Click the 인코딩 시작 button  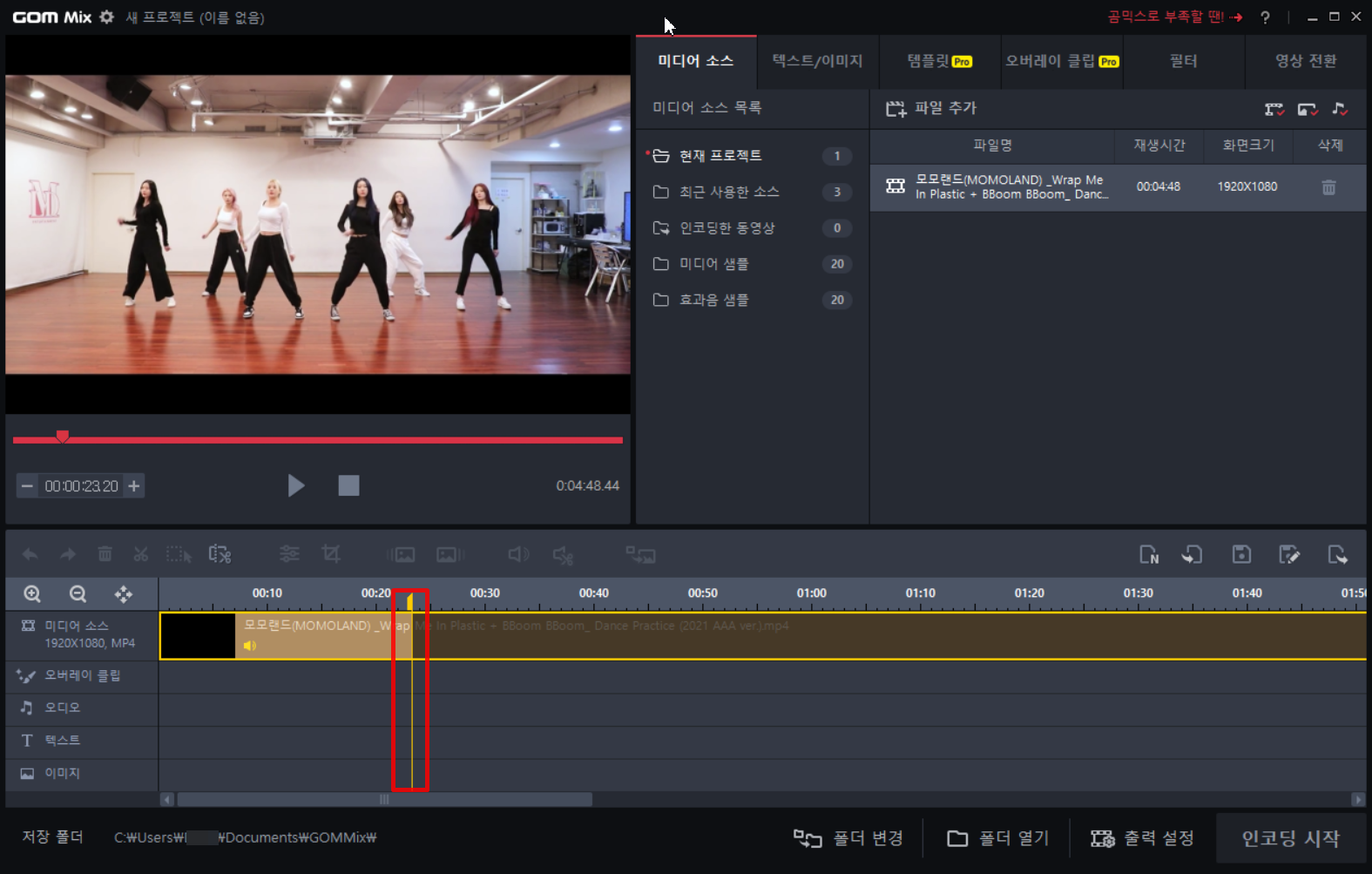point(1290,838)
